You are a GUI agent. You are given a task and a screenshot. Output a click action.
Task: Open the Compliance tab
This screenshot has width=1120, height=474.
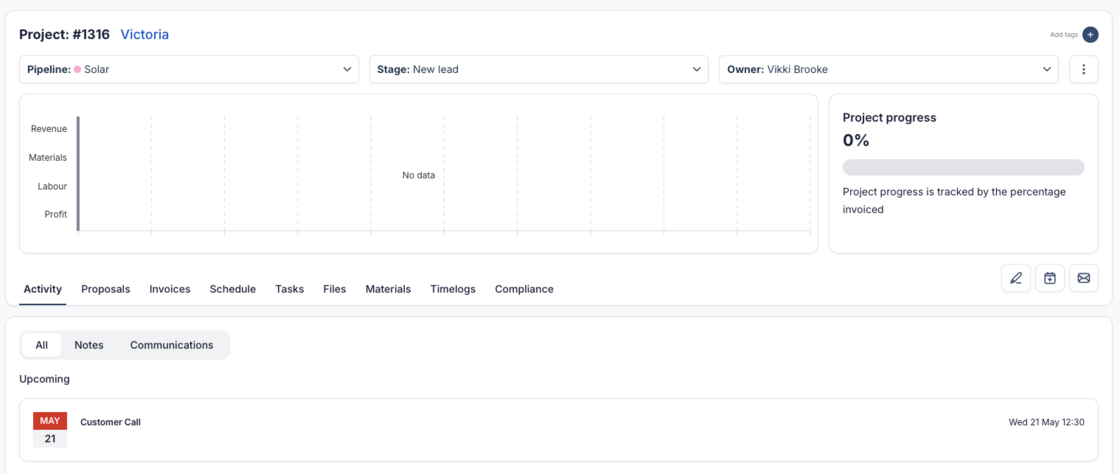point(524,289)
